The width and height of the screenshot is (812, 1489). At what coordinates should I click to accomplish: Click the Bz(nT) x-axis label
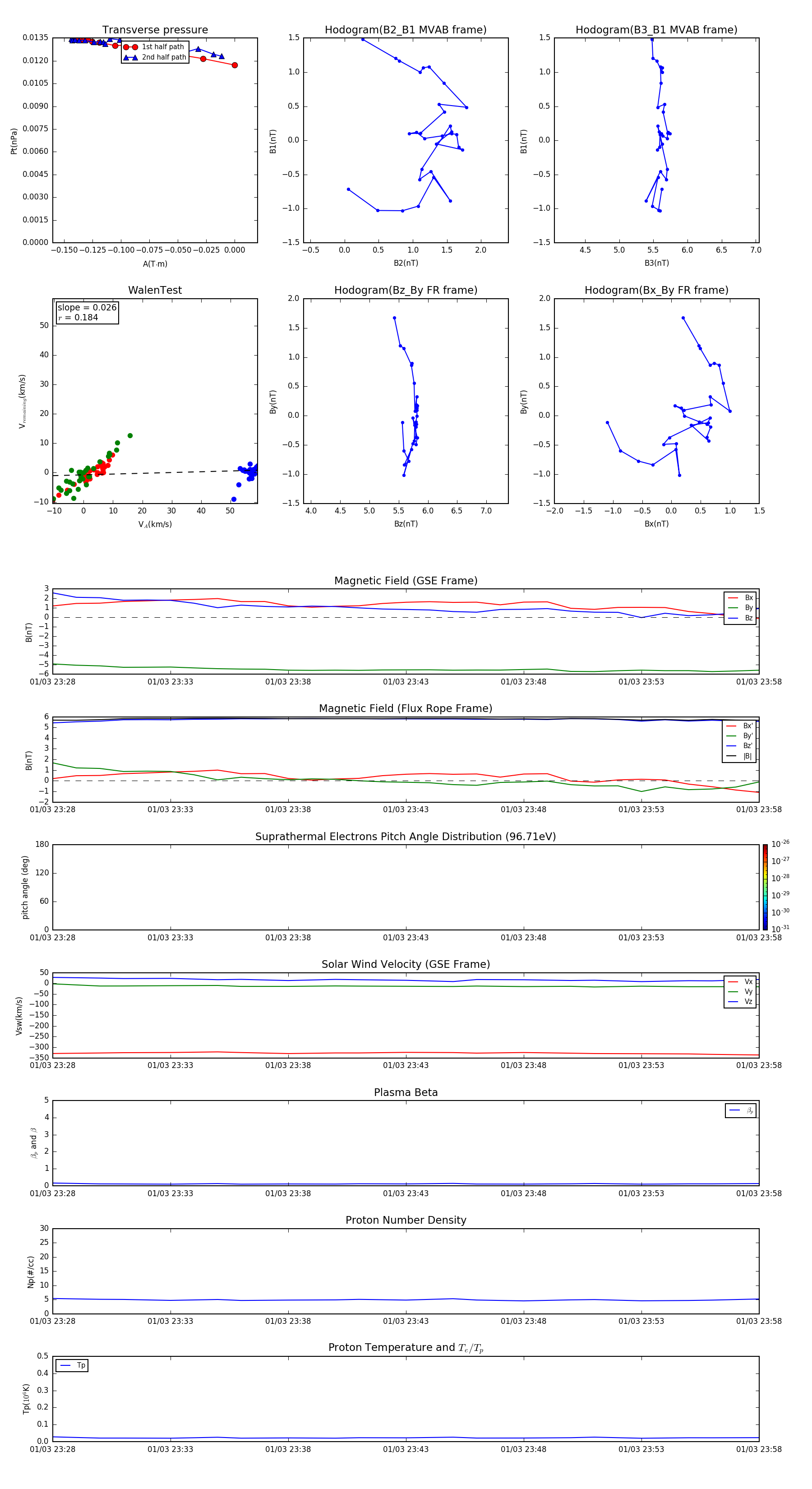point(406,524)
